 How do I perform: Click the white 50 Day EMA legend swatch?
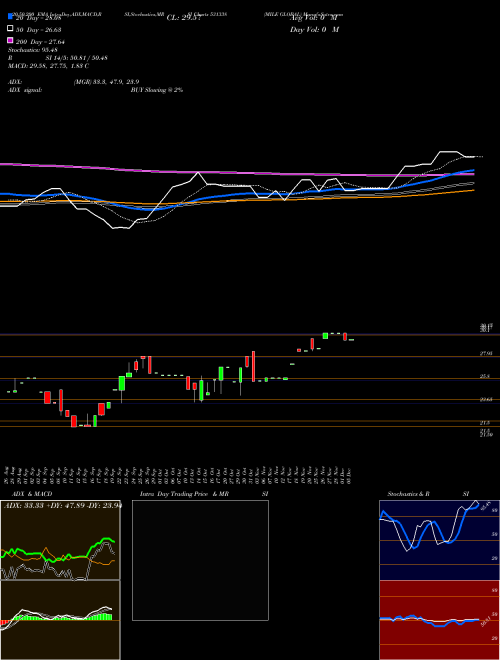pyautogui.click(x=10, y=29)
